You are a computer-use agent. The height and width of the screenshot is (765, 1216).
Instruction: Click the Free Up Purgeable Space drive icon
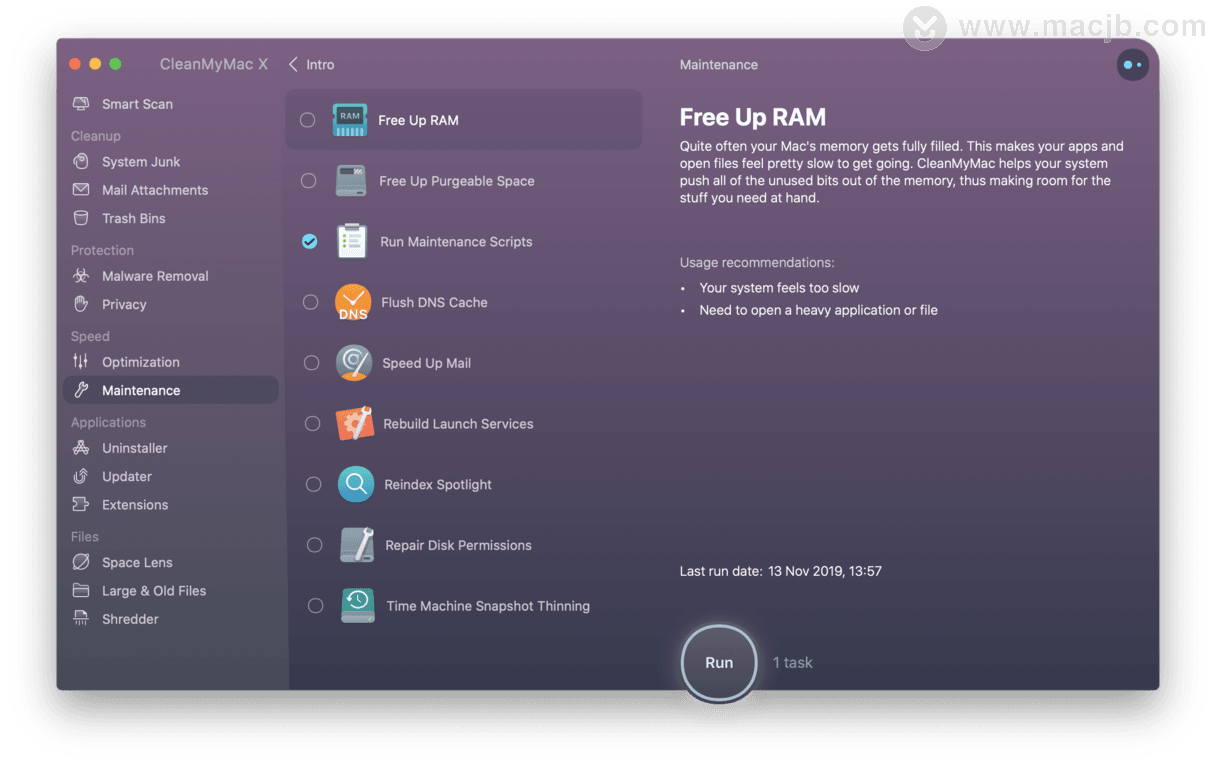351,181
